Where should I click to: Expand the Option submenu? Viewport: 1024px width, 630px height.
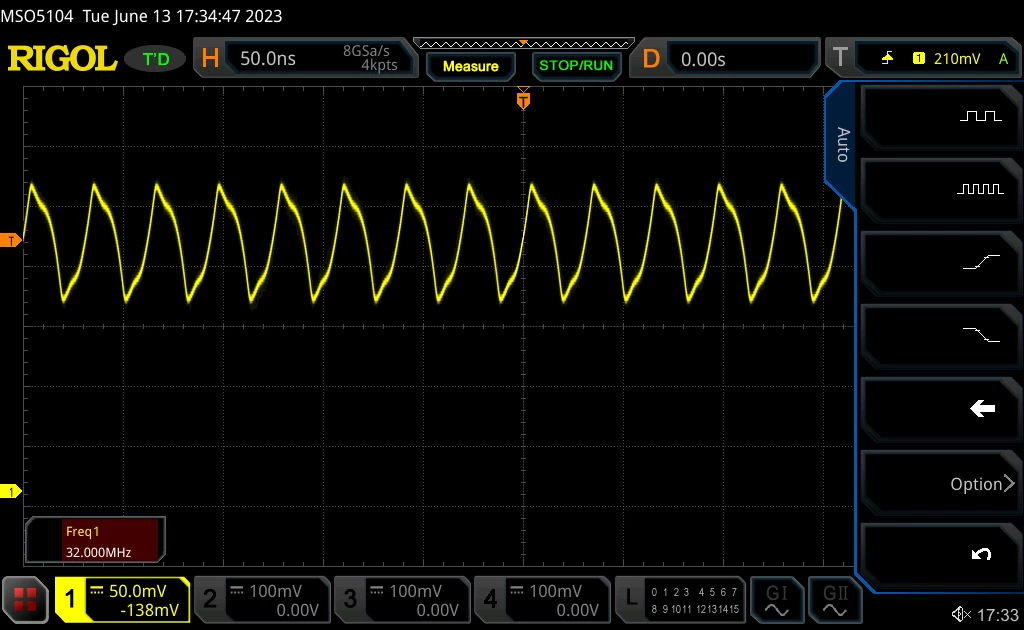point(982,484)
